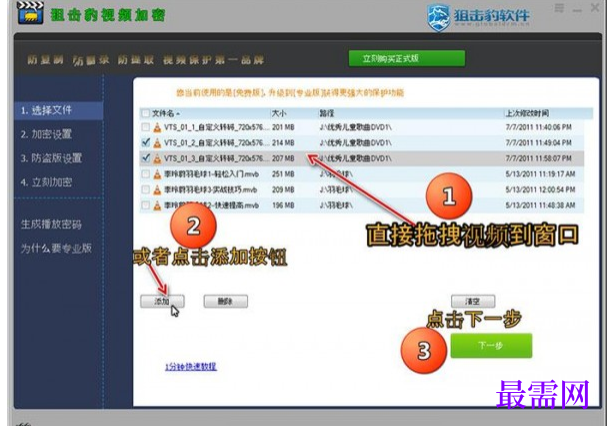Uncheck the VTS_01_3 file checkbox
The width and height of the screenshot is (608, 426).
(145, 158)
